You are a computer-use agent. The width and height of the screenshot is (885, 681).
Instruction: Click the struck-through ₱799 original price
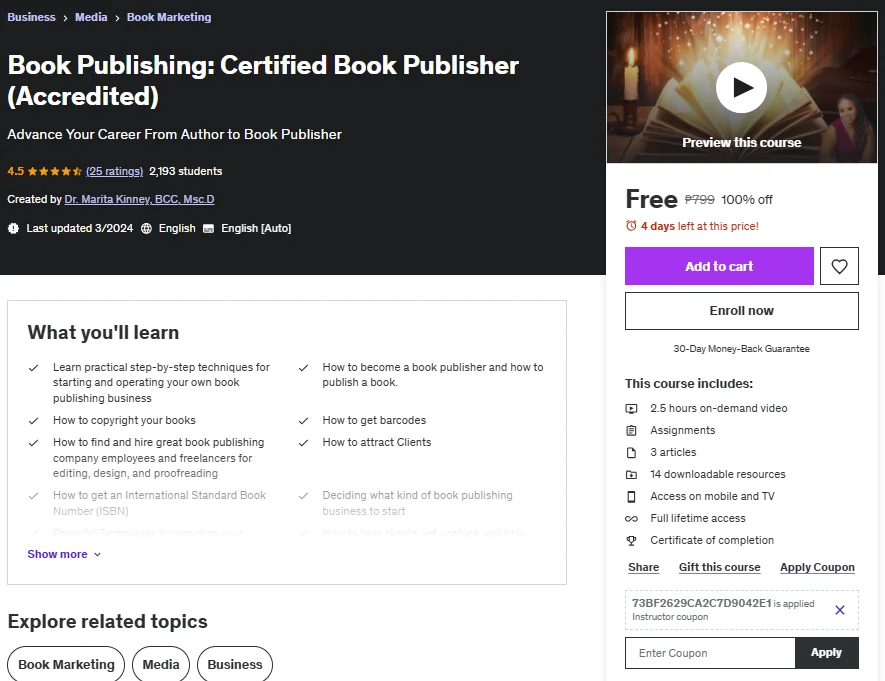[699, 199]
